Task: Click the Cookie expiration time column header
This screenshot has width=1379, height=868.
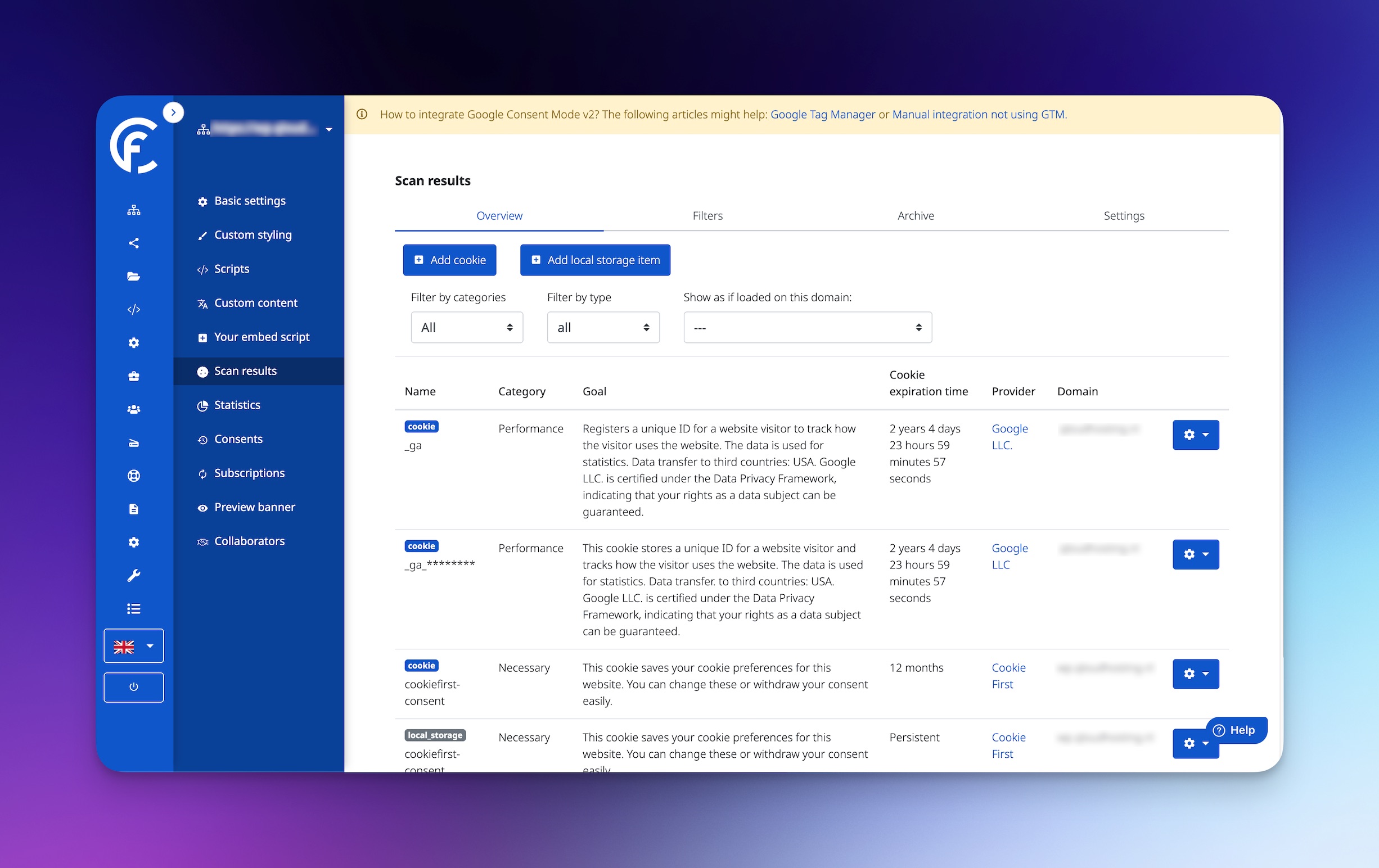Action: point(929,383)
